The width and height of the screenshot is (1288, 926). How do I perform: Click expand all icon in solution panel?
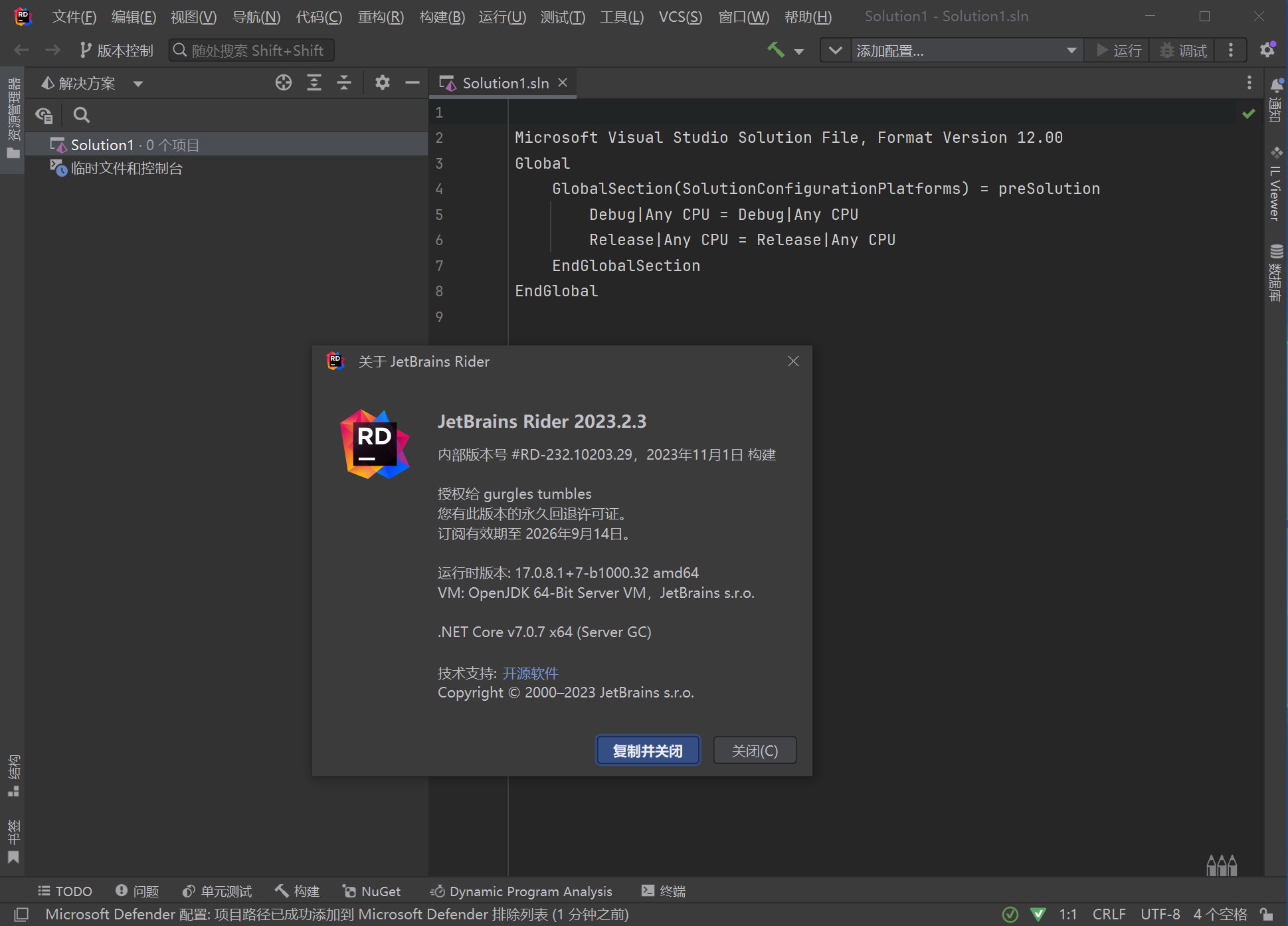pyautogui.click(x=314, y=82)
